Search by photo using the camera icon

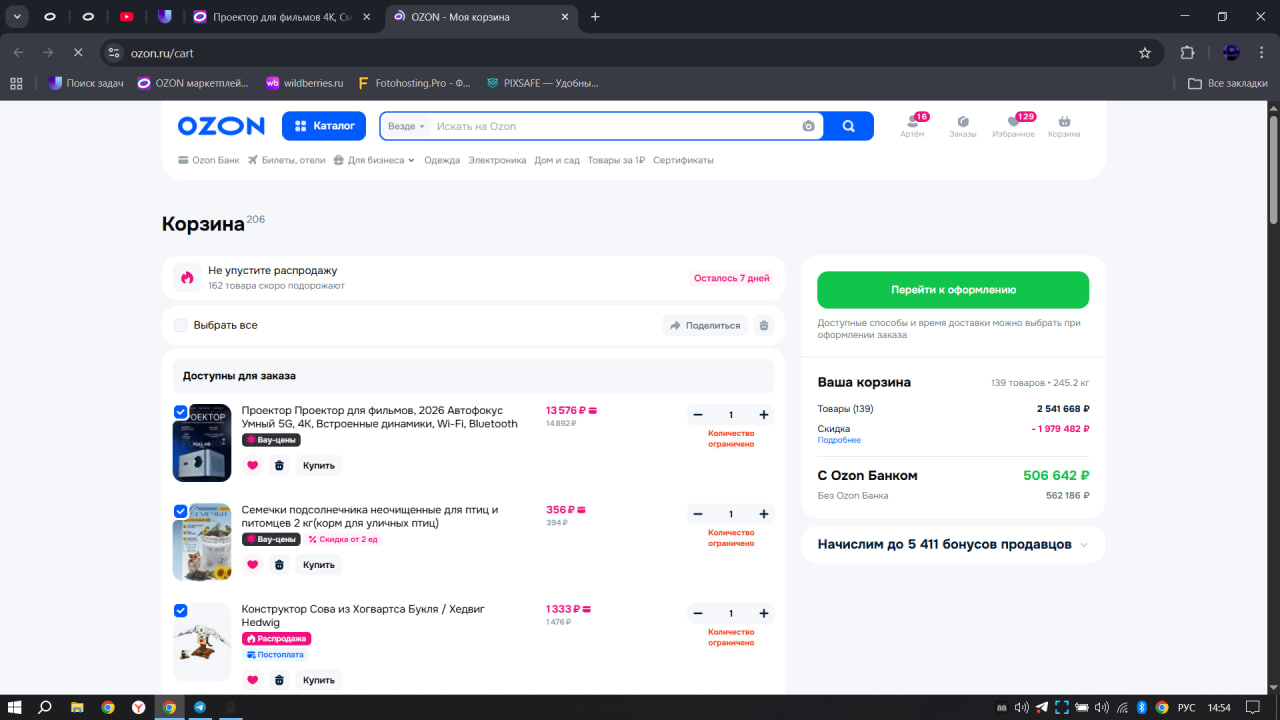click(x=808, y=126)
